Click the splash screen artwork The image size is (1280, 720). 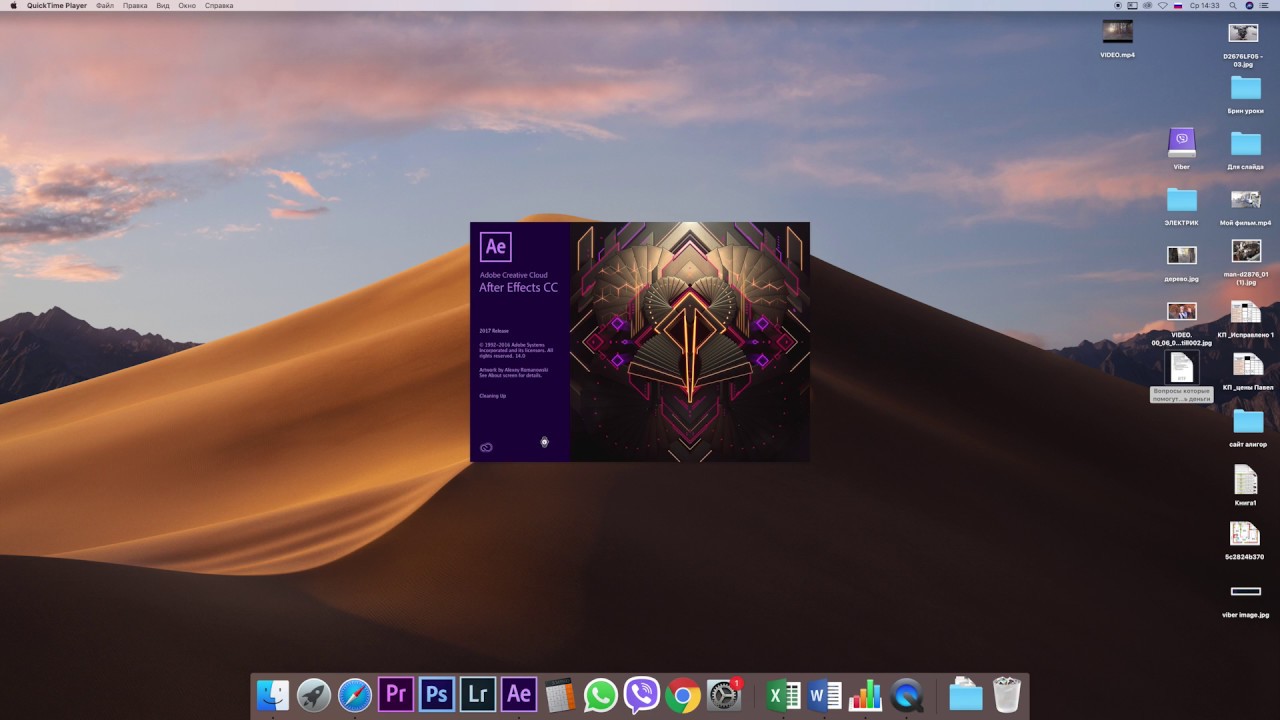pyautogui.click(x=689, y=342)
